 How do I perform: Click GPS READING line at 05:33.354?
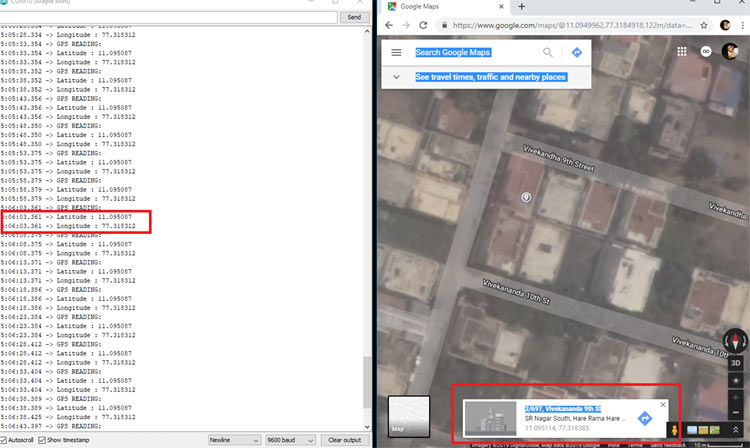pyautogui.click(x=79, y=44)
